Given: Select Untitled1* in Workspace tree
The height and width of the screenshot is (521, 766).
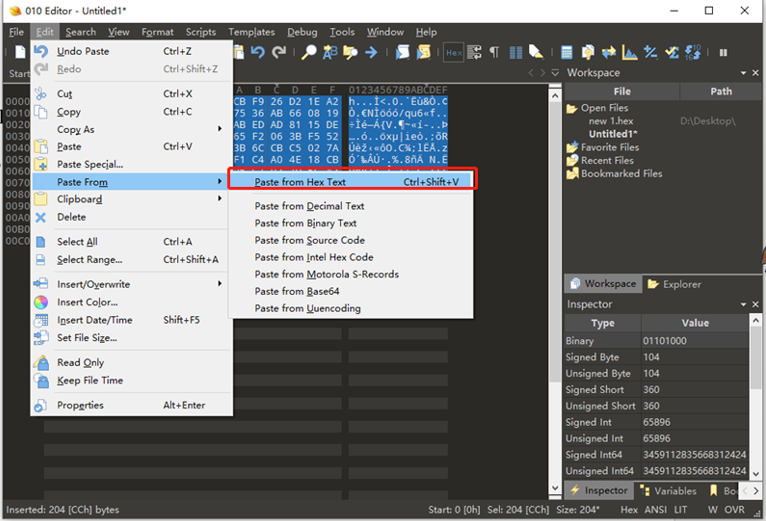Looking at the screenshot, I should (613, 134).
